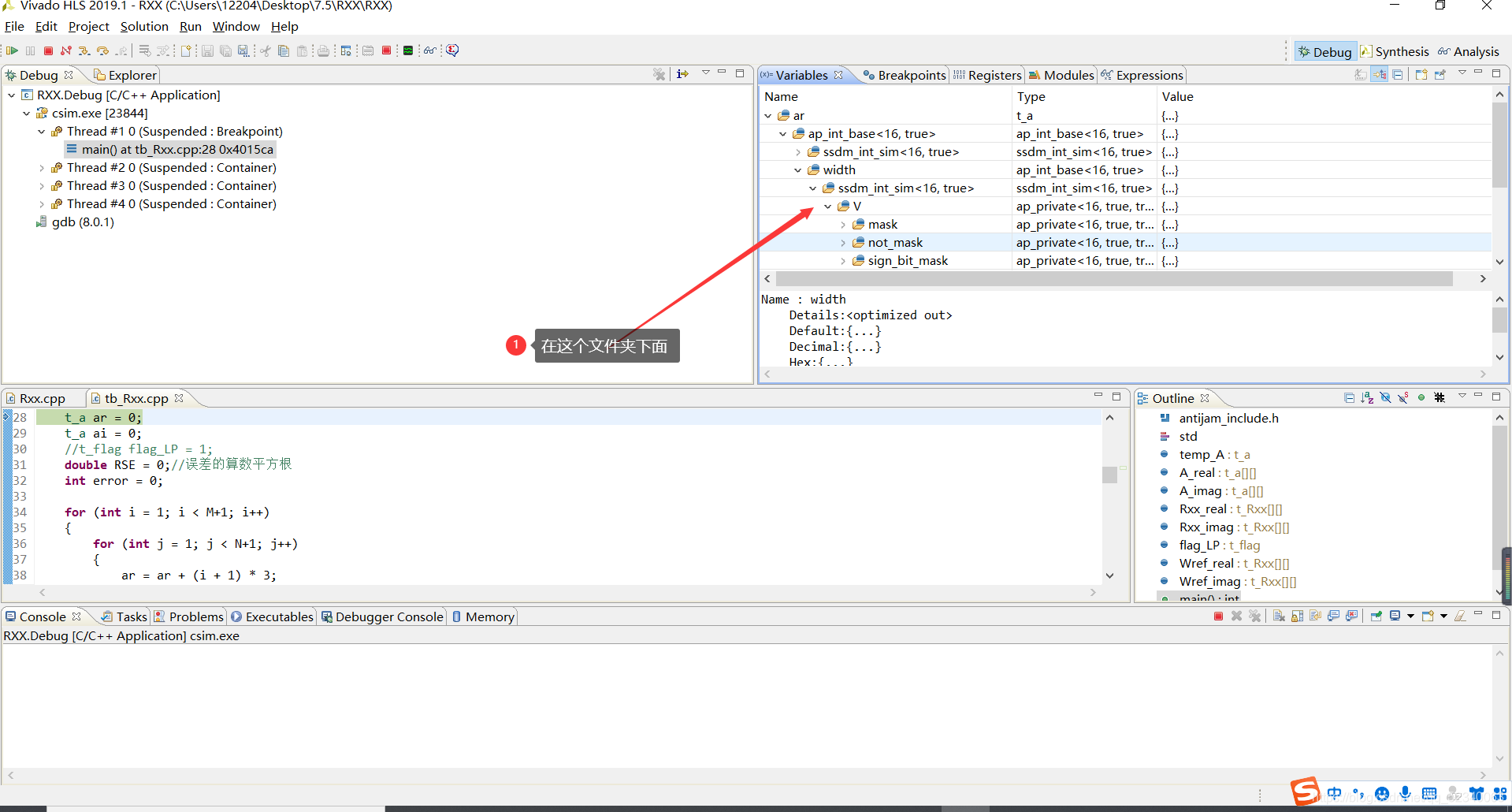Switch to the Explorer tab
This screenshot has height=812, width=1512.
pos(125,75)
